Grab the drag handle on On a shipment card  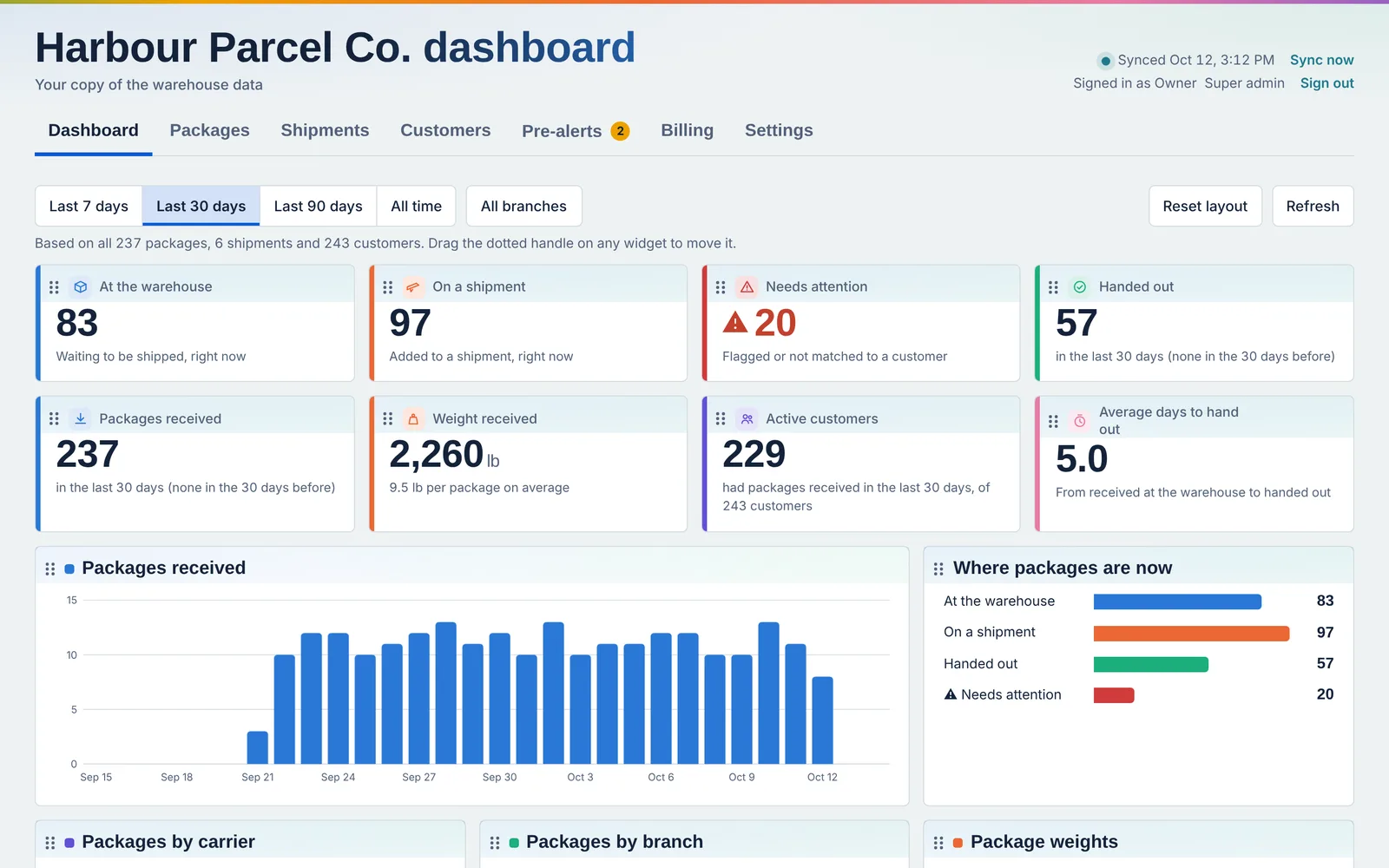pos(387,287)
